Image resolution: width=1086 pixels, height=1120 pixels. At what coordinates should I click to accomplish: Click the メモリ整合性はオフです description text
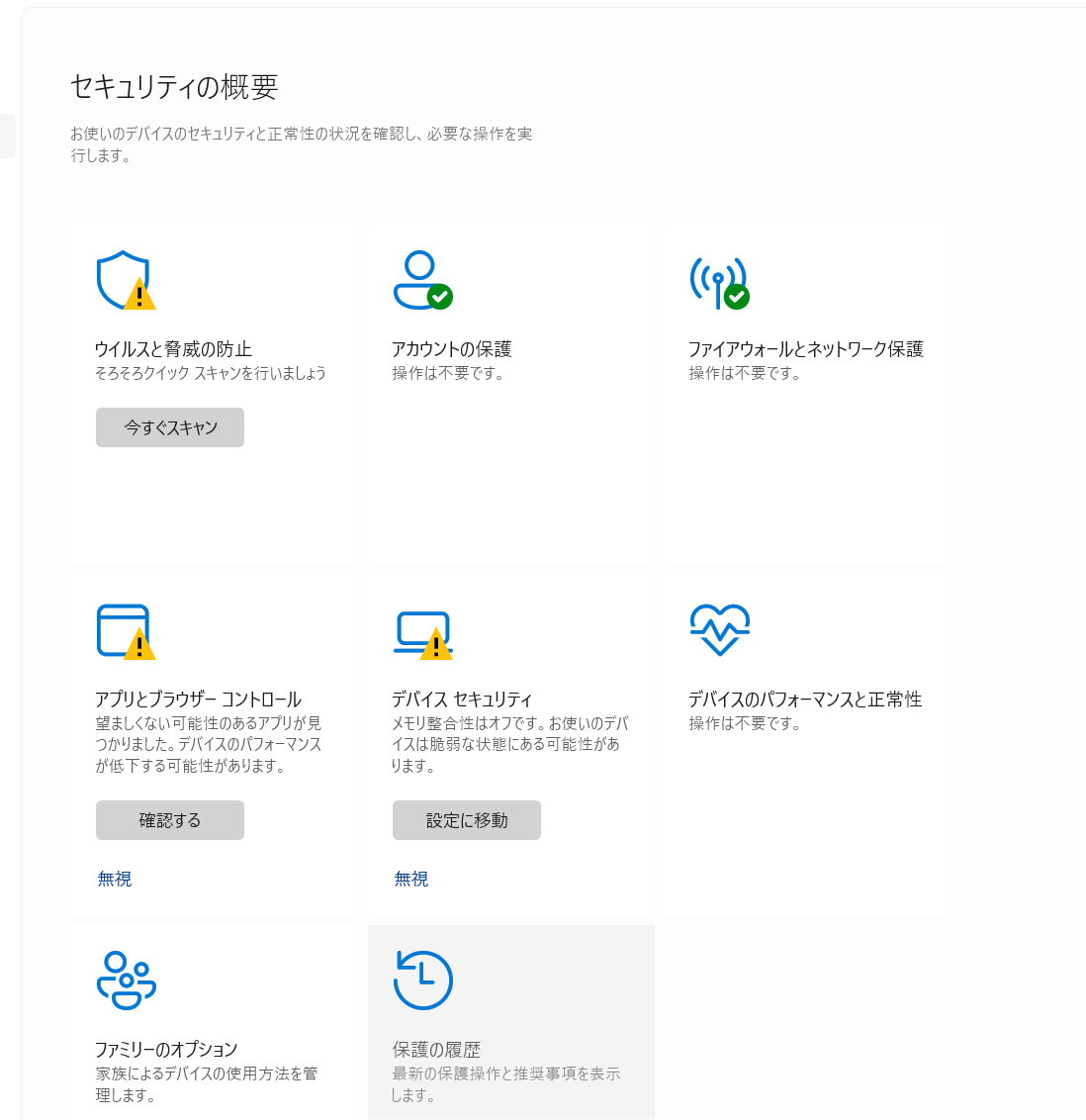click(x=509, y=744)
